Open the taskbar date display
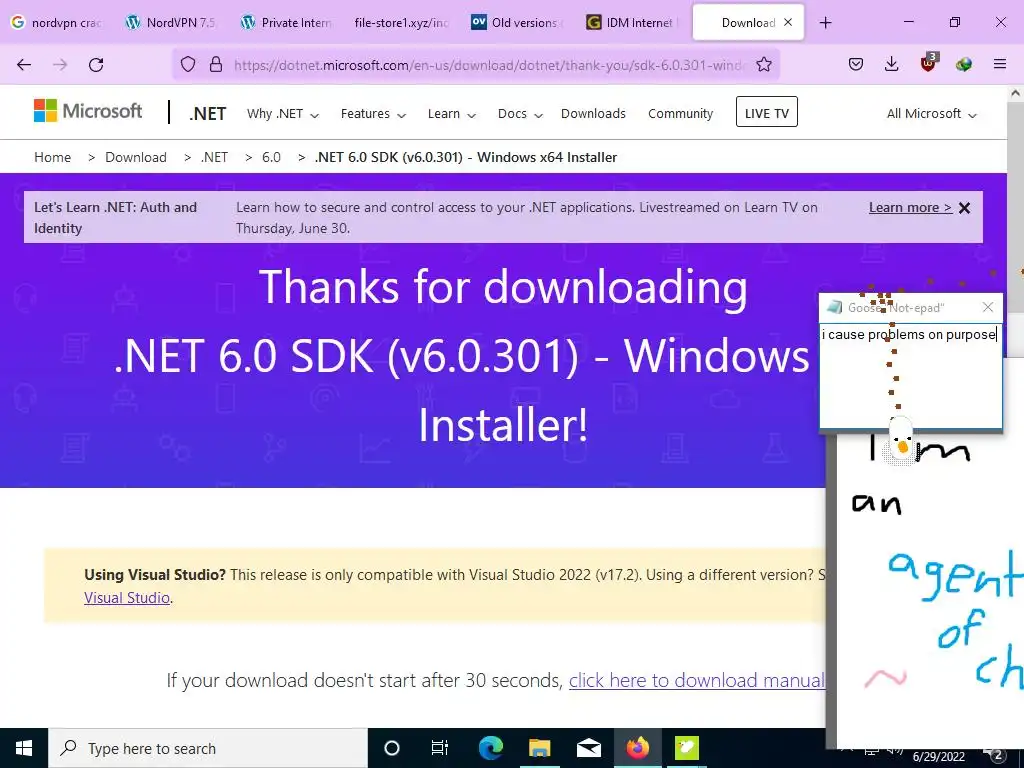 pyautogui.click(x=938, y=757)
